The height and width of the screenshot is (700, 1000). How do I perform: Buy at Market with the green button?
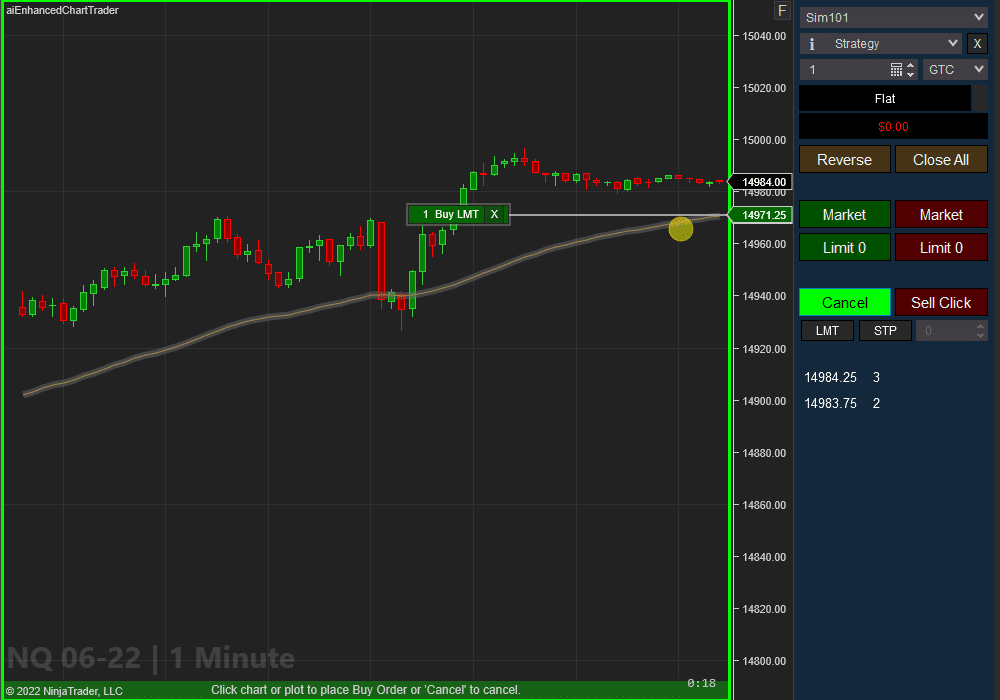(844, 214)
